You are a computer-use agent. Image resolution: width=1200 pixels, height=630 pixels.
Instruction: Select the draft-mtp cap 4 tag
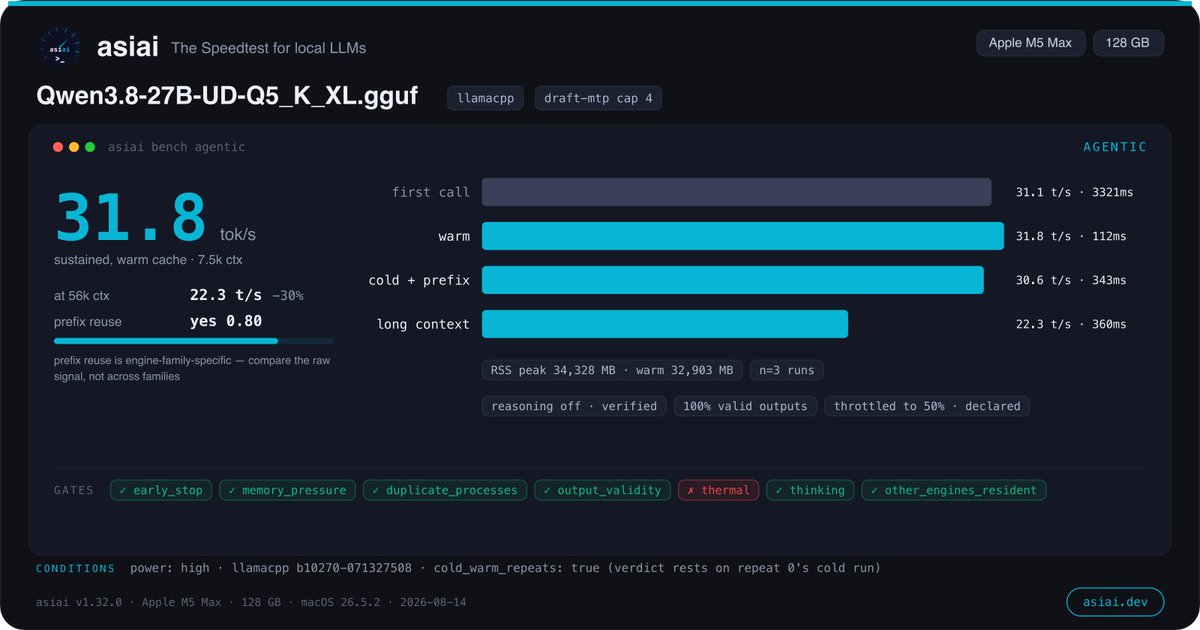[598, 98]
